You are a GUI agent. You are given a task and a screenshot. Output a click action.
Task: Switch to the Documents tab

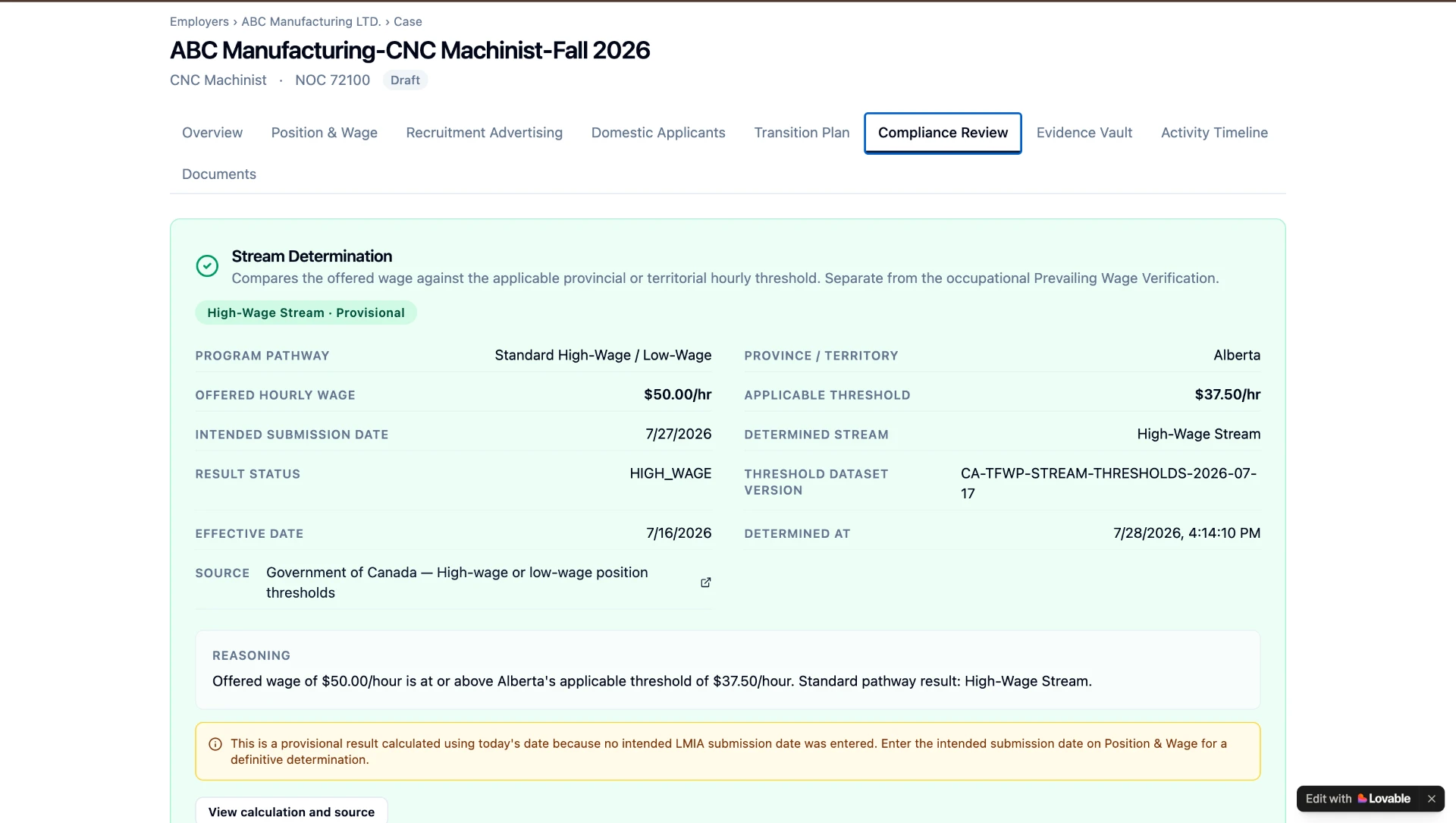(219, 174)
